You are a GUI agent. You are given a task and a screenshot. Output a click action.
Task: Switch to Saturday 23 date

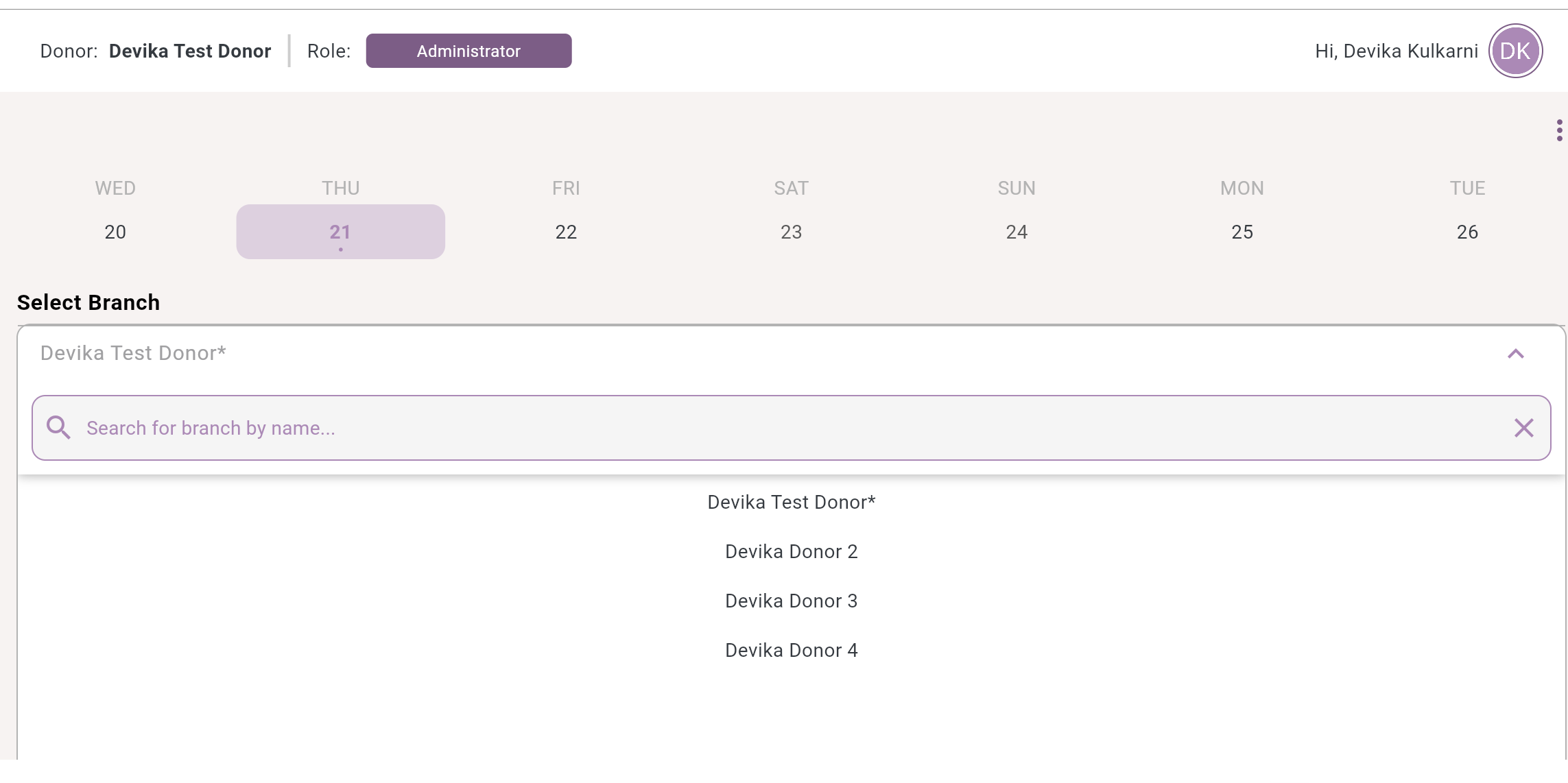tap(791, 232)
